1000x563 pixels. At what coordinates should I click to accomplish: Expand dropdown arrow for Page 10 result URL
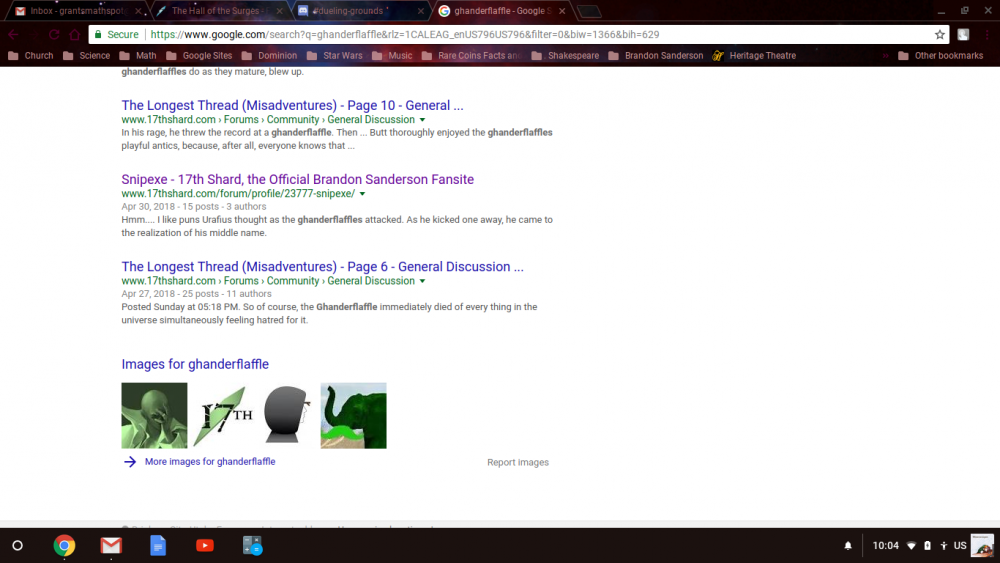pos(422,120)
